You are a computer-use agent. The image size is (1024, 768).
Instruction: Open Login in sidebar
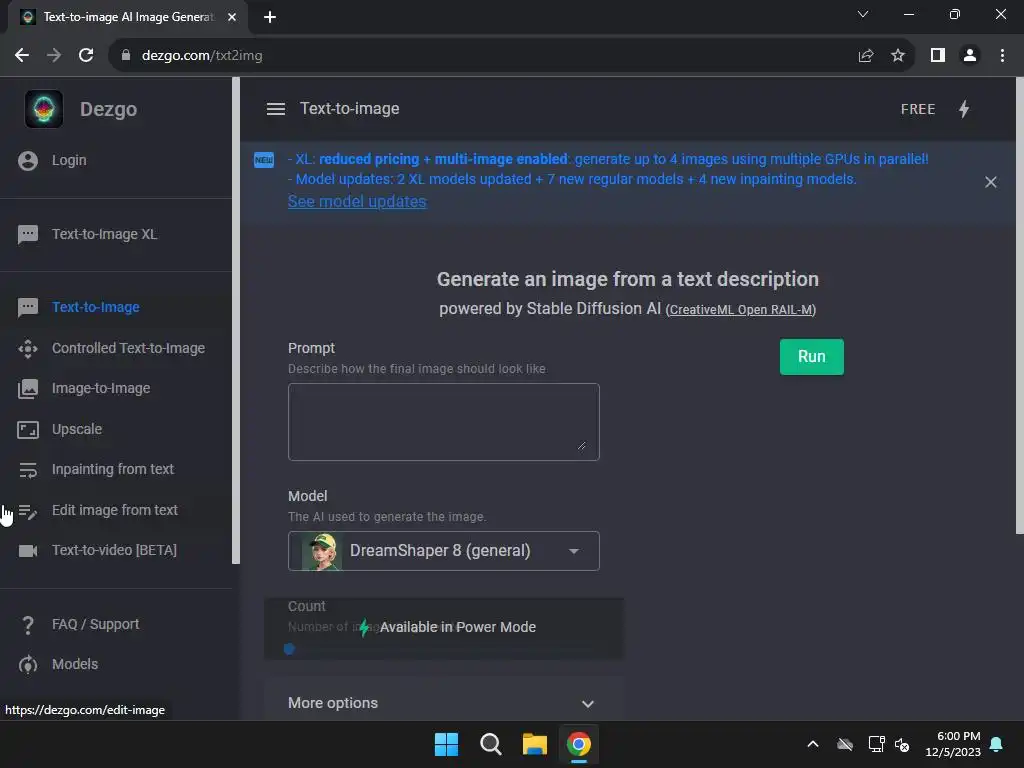(69, 160)
